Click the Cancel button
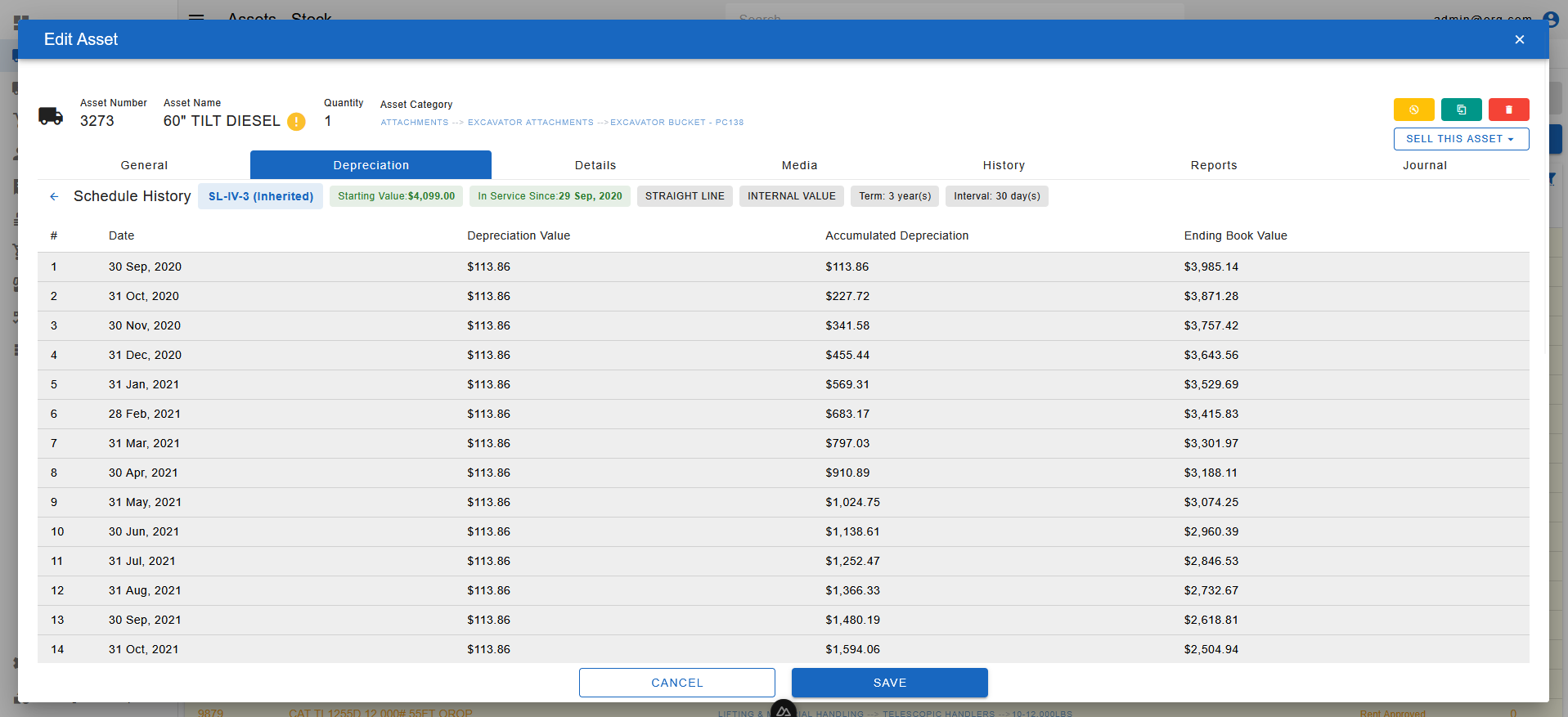This screenshot has width=1568, height=717. tap(676, 683)
